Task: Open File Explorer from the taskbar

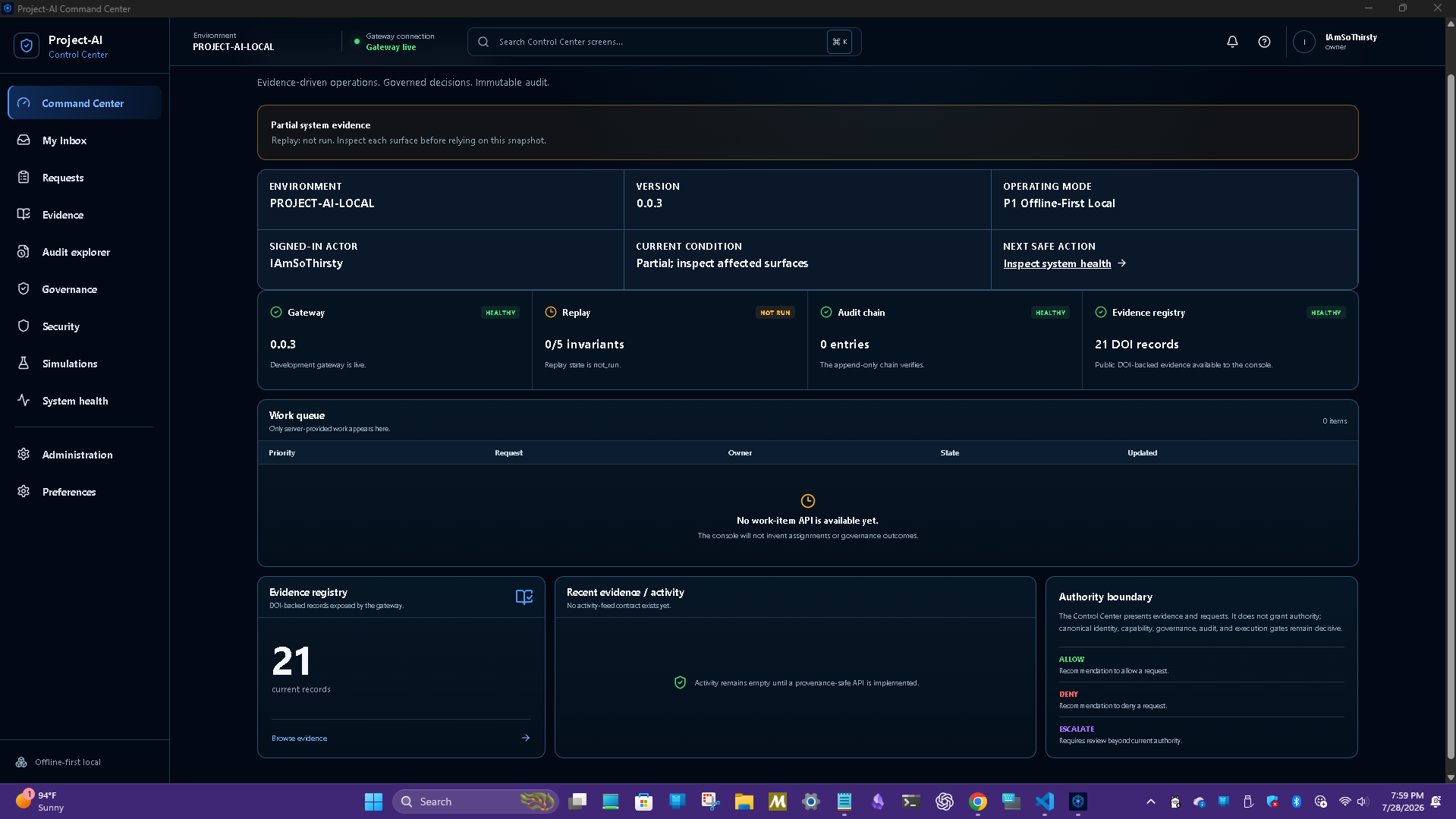Action: click(744, 802)
